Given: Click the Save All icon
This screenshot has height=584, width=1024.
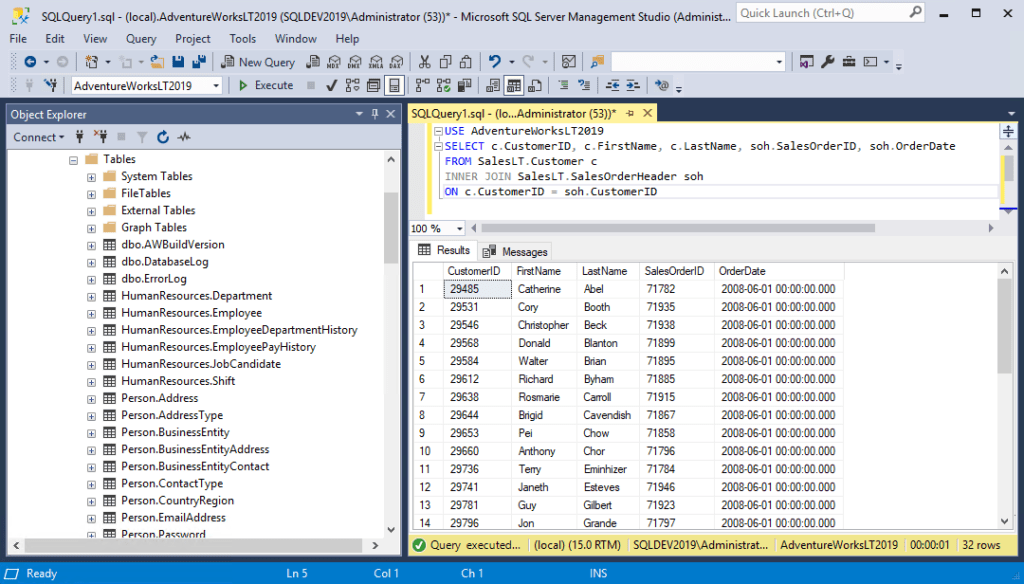Looking at the screenshot, I should (199, 62).
